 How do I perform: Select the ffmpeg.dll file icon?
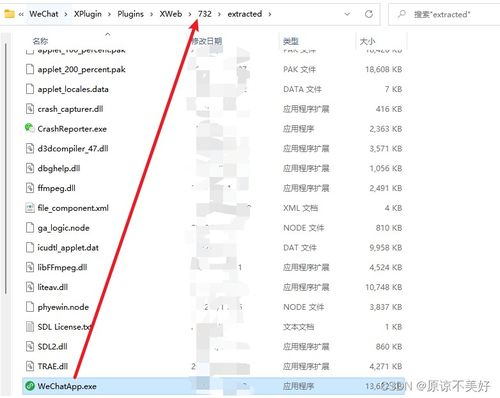coord(30,188)
